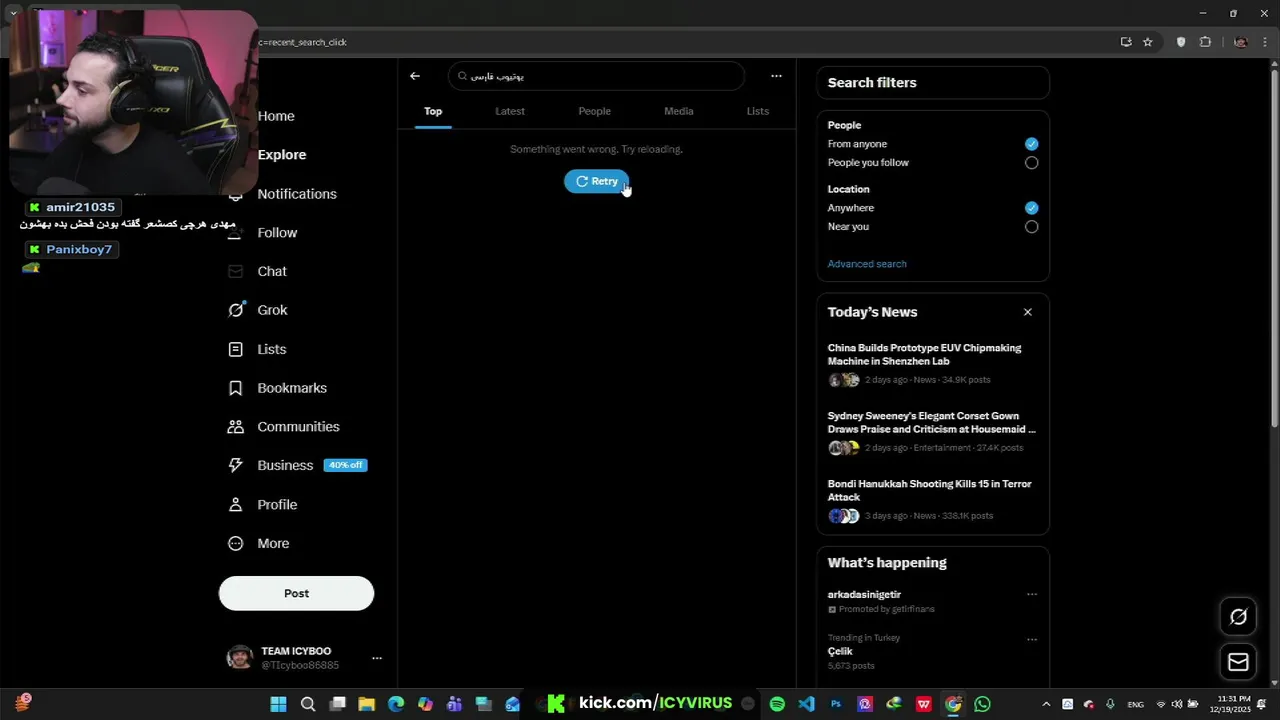Switch to the Latest search tab
The width and height of the screenshot is (1280, 720).
(510, 111)
